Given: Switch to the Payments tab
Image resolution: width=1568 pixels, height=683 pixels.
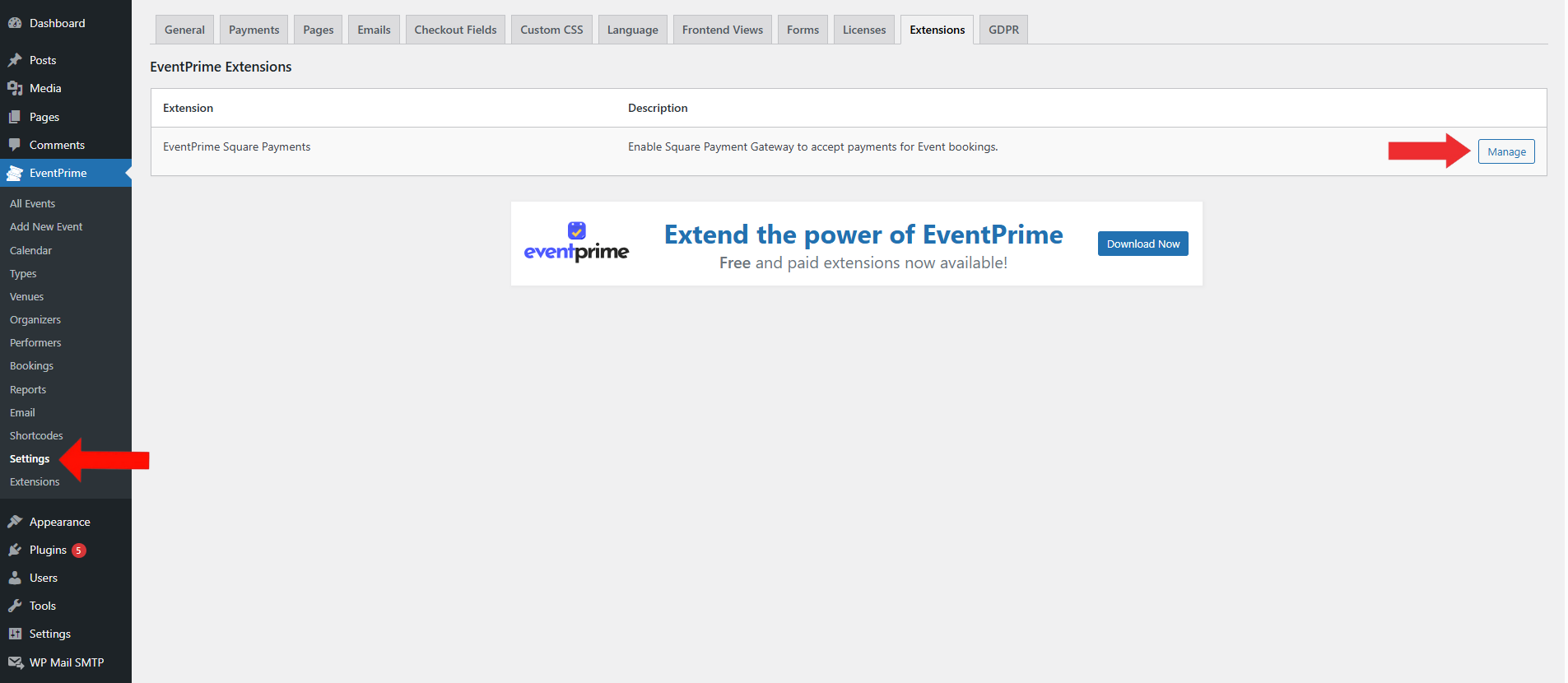Looking at the screenshot, I should click(x=254, y=30).
